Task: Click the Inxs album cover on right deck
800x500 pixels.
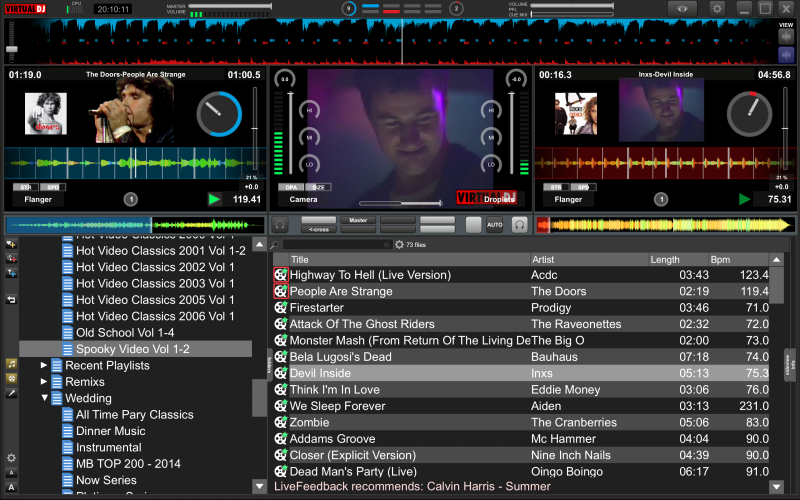Action: (x=576, y=113)
